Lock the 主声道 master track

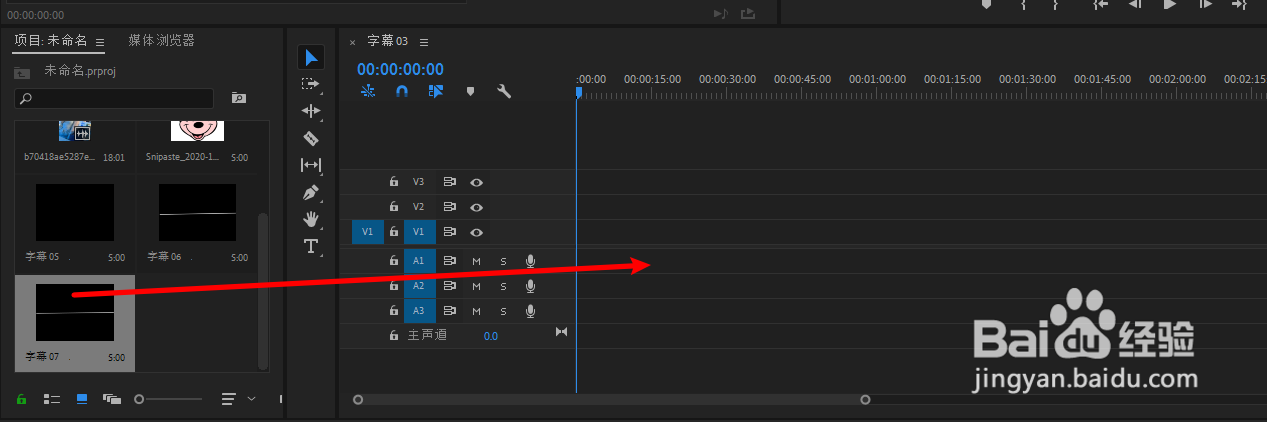pos(394,336)
